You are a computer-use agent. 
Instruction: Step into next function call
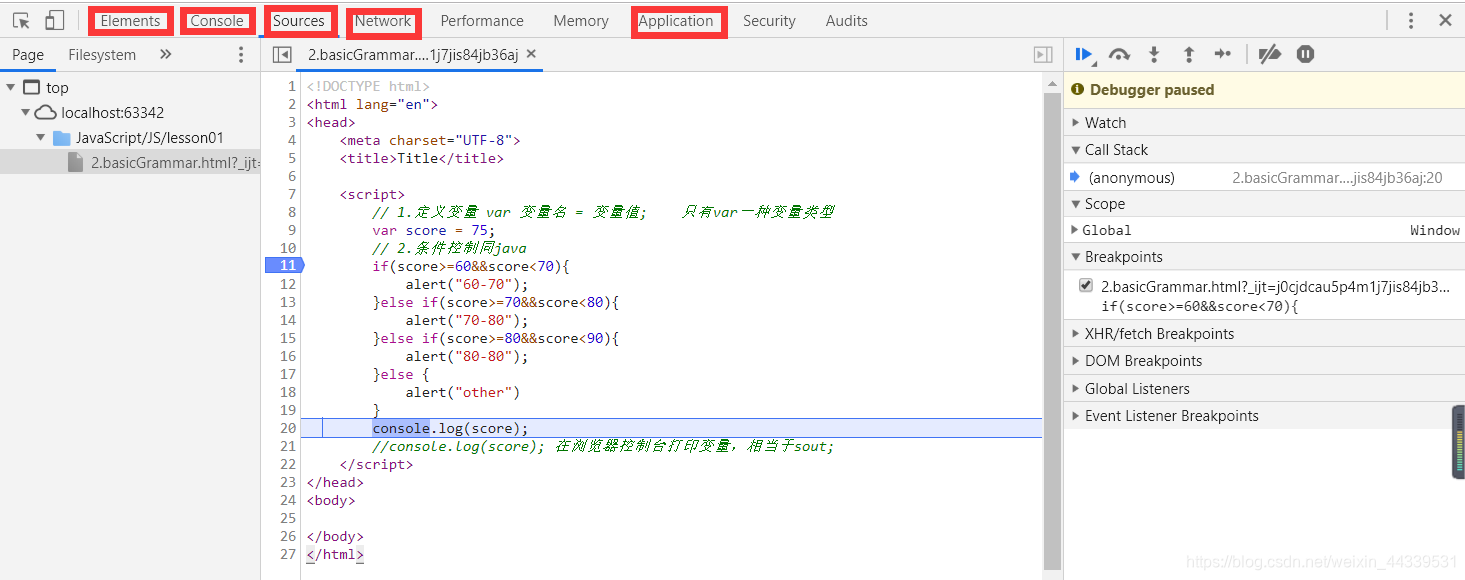click(1154, 54)
